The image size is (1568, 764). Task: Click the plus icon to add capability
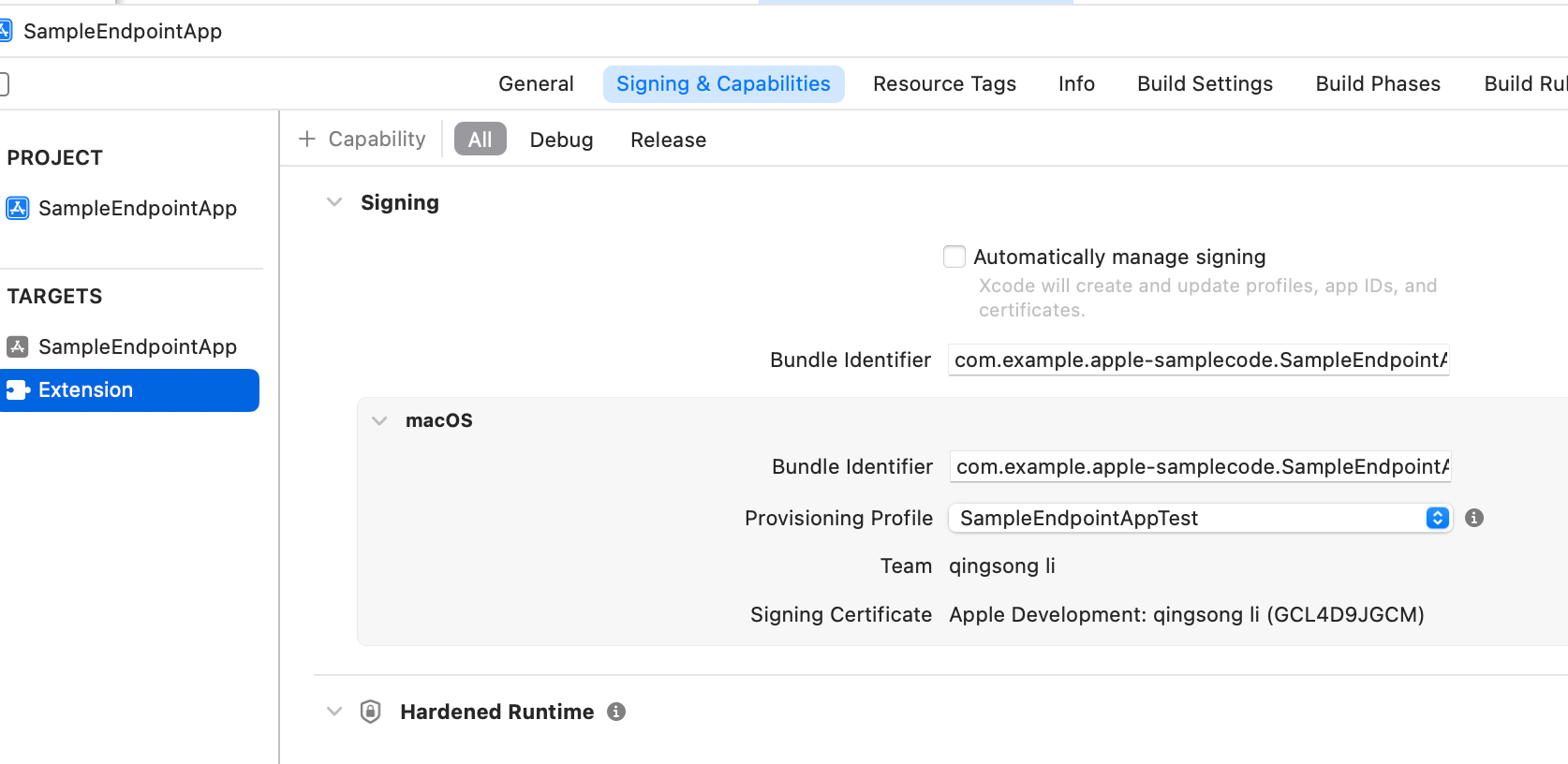306,140
